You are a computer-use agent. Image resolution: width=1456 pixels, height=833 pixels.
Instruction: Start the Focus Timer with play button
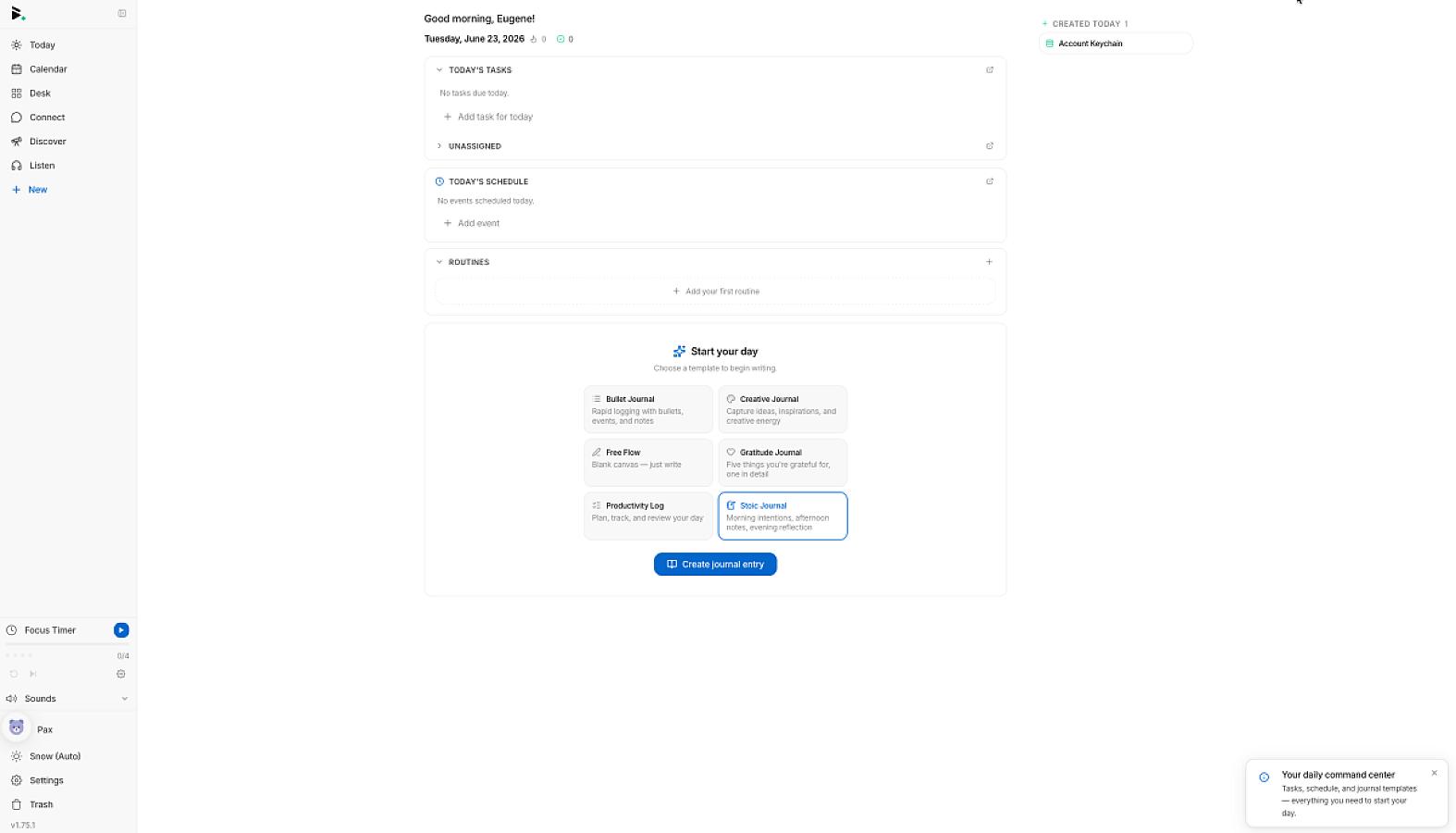[x=121, y=630]
